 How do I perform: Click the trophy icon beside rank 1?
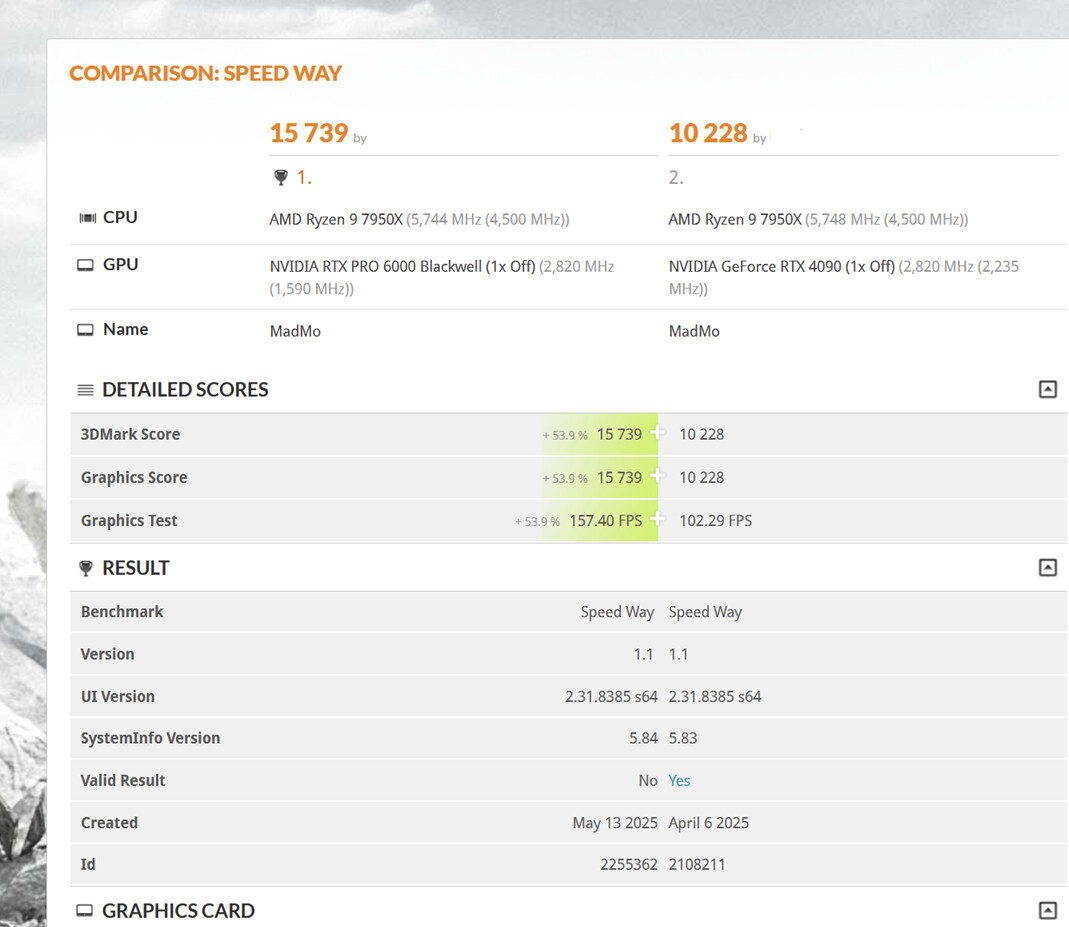coord(280,178)
